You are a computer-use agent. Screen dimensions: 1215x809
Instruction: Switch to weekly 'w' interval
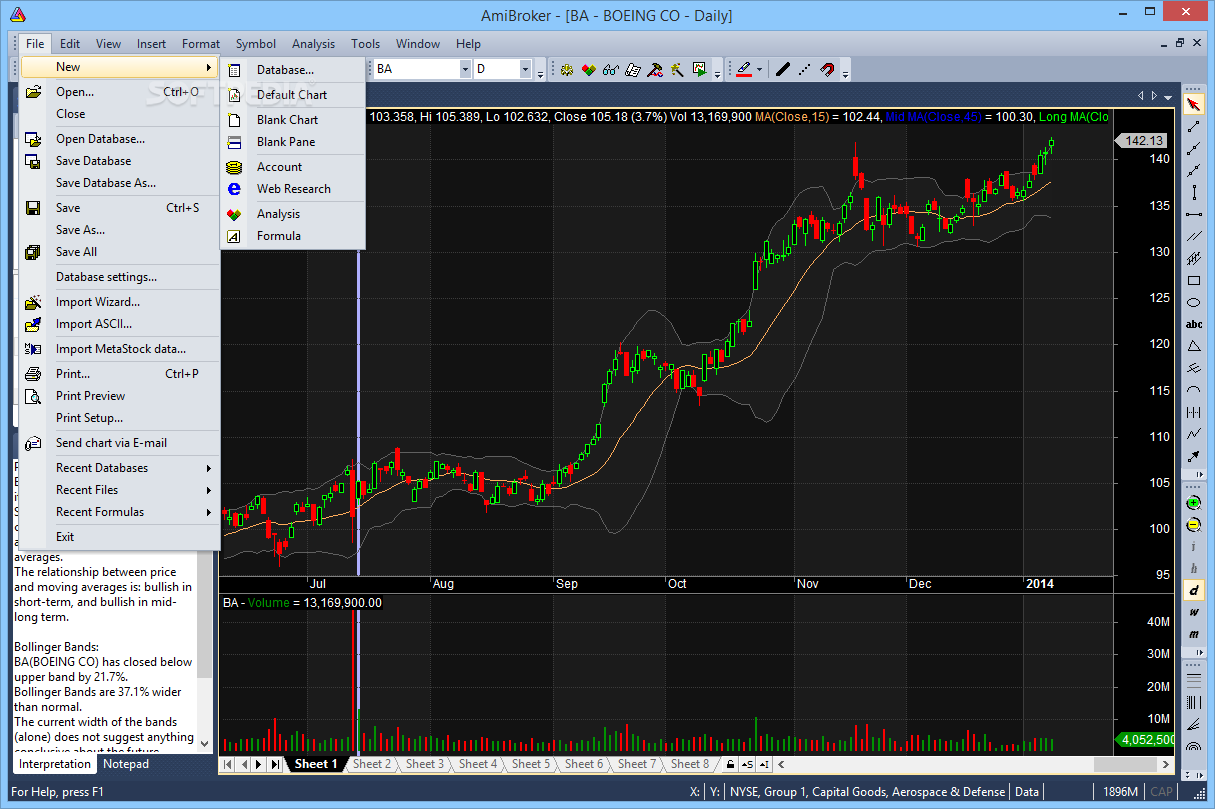tap(1193, 612)
